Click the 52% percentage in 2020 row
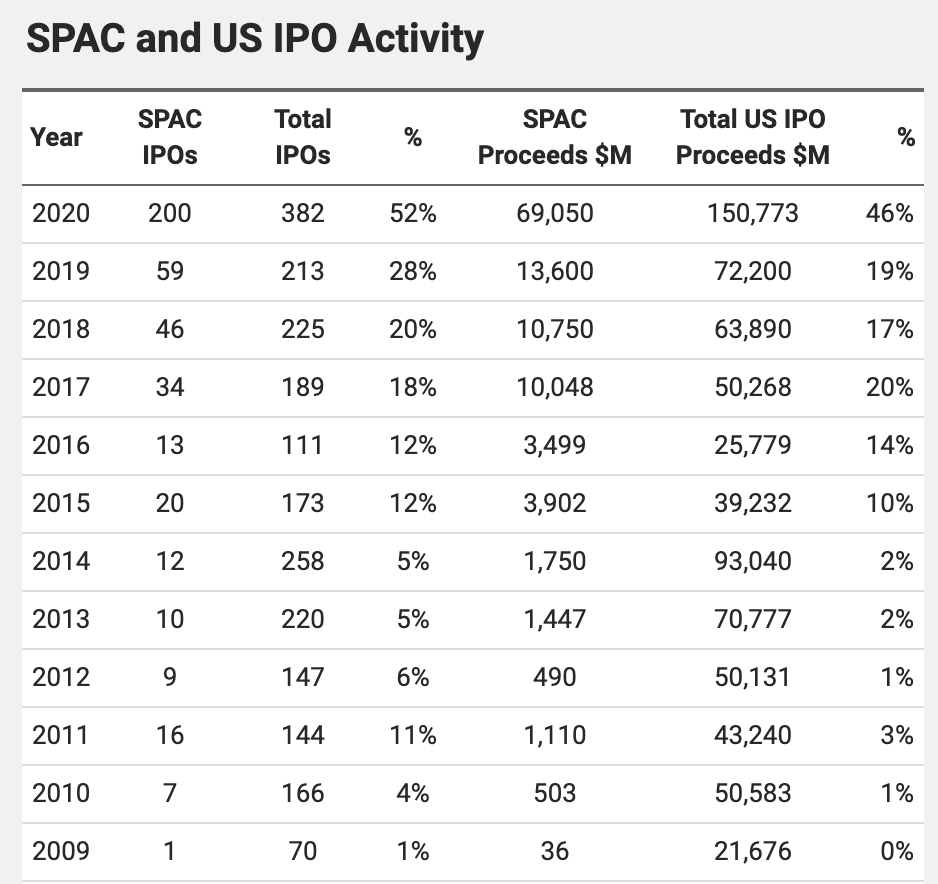The width and height of the screenshot is (938, 884). click(413, 213)
